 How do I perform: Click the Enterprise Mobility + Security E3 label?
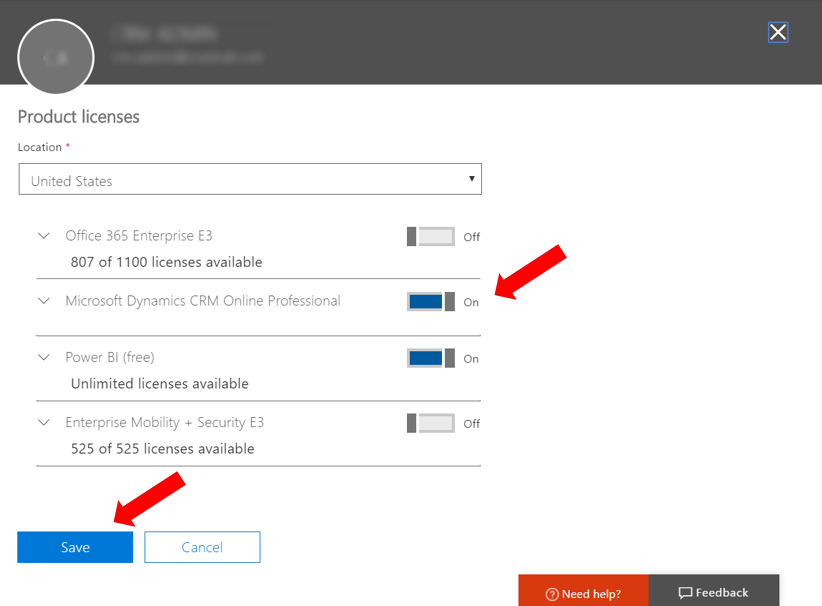tap(165, 422)
